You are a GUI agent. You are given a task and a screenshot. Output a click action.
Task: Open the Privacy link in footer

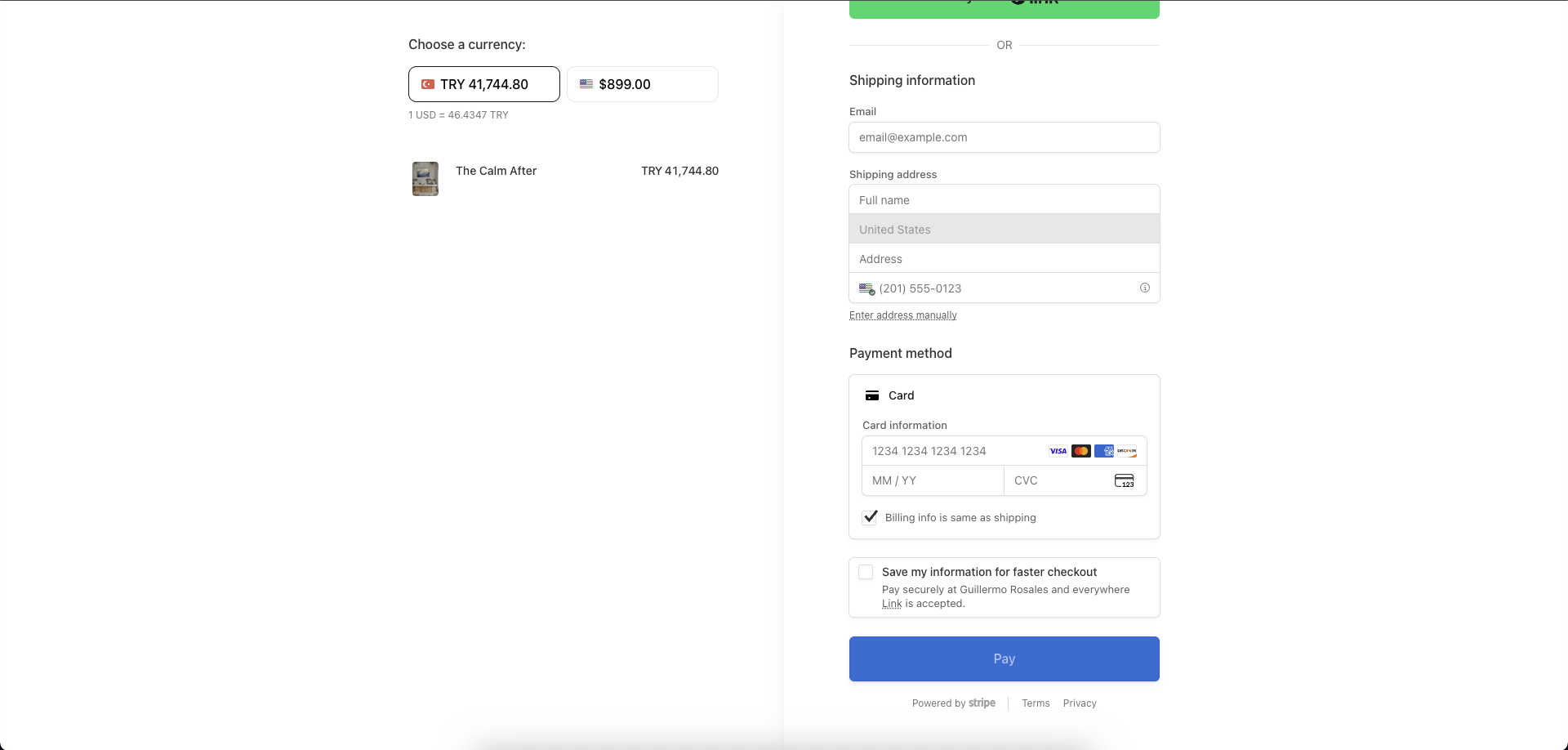pyautogui.click(x=1079, y=703)
